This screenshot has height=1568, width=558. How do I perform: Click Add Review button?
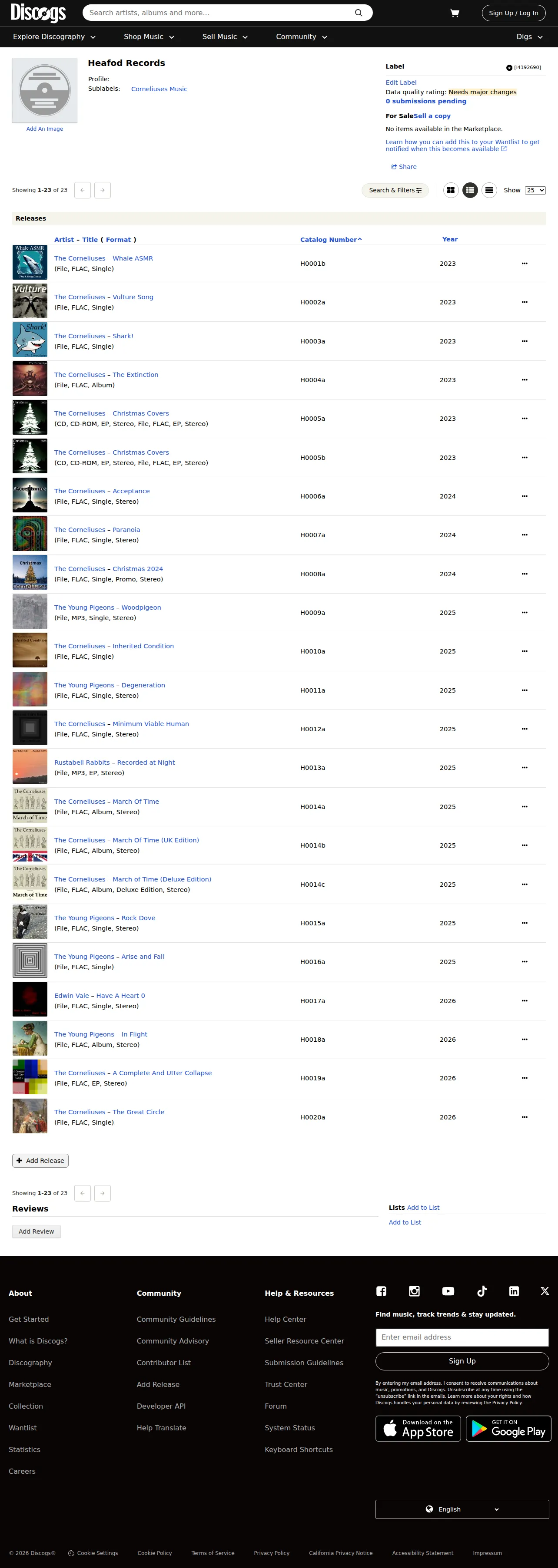click(x=37, y=1231)
